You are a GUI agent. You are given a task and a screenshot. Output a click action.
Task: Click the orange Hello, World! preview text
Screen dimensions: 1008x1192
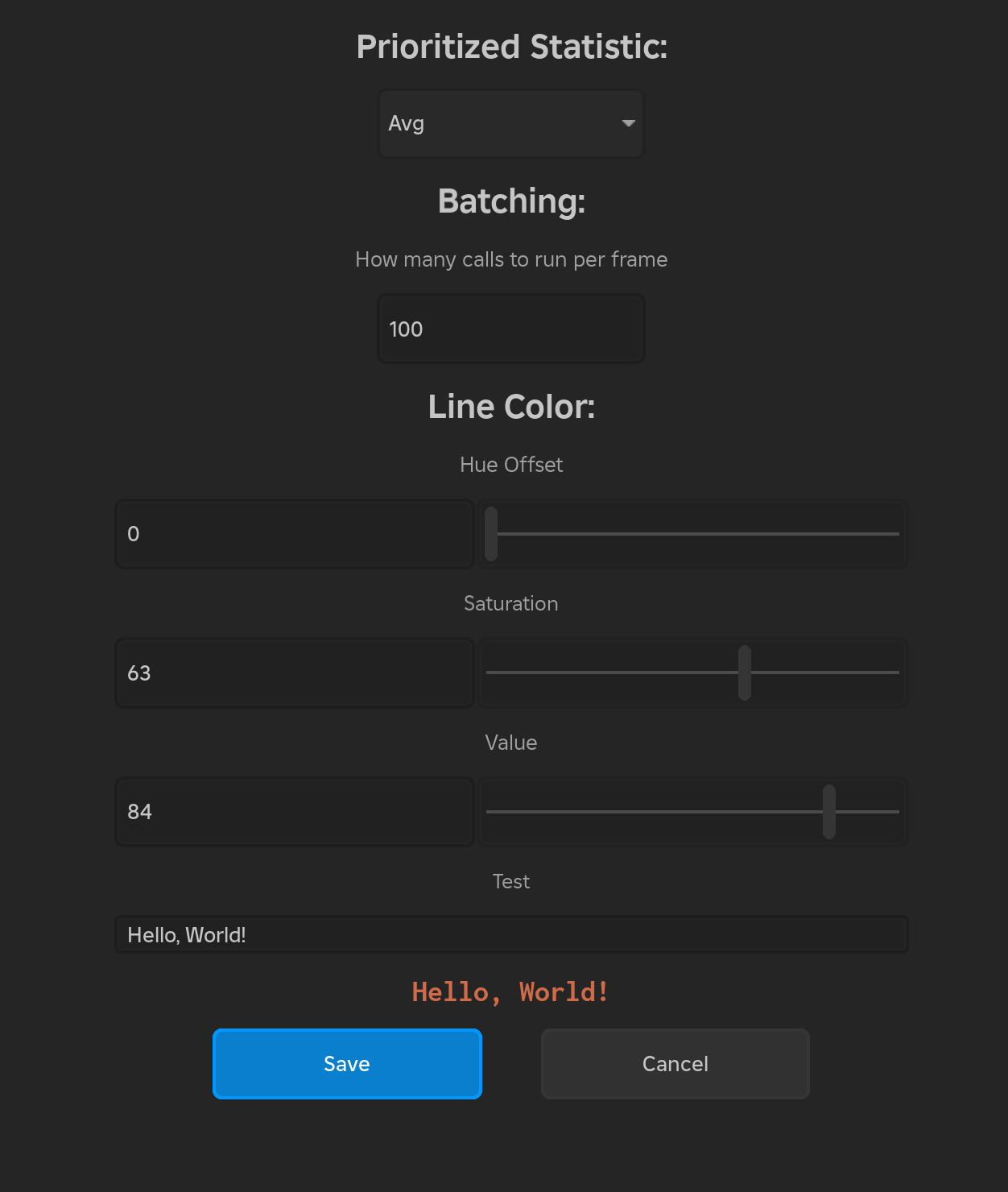click(x=510, y=992)
